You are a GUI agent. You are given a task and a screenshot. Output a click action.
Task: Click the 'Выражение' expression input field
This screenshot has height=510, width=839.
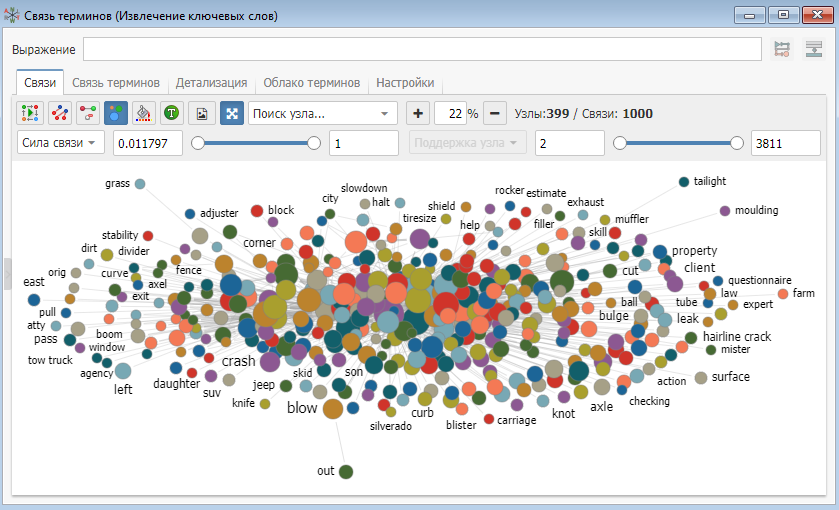(422, 49)
